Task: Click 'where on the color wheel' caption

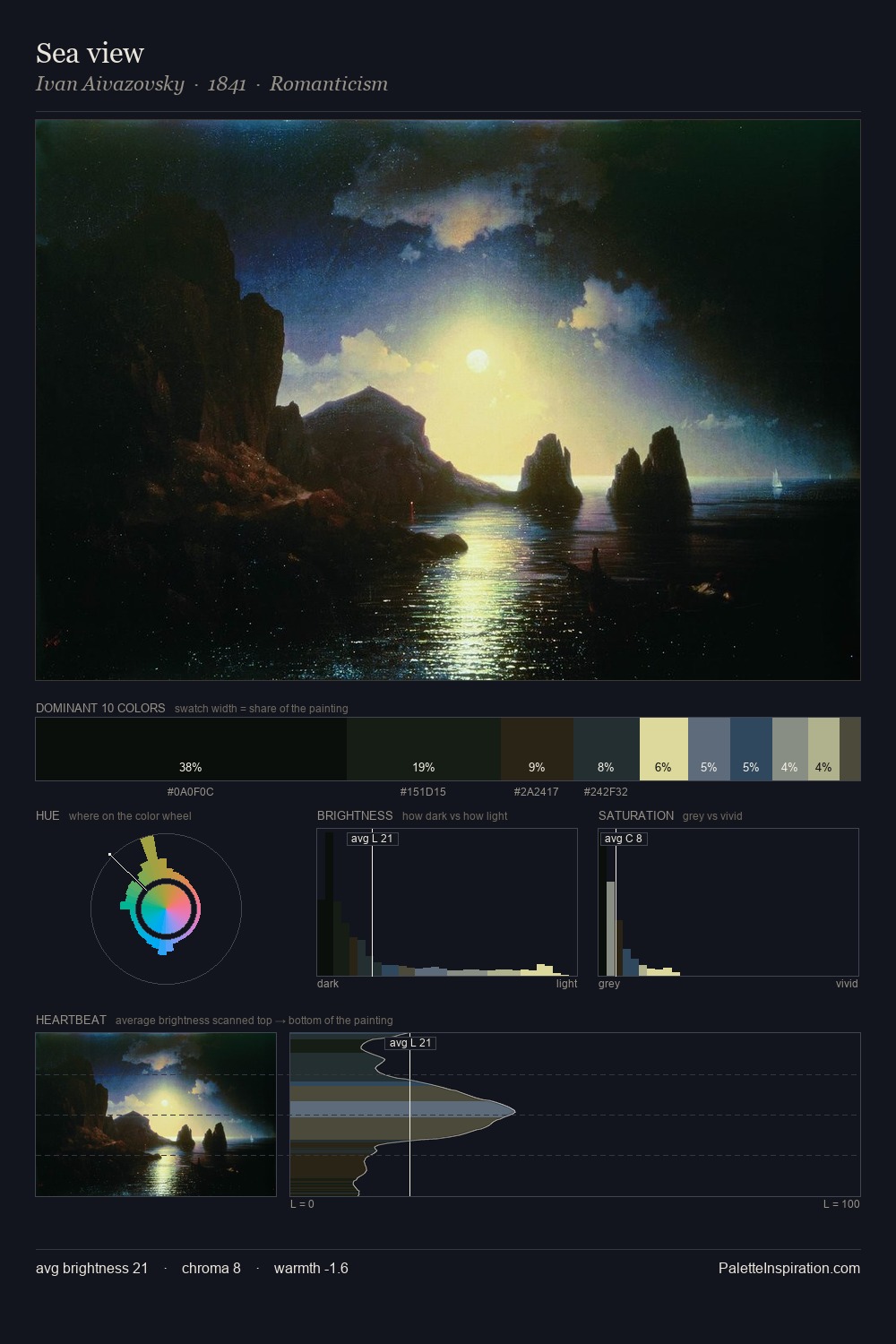Action: (x=130, y=816)
